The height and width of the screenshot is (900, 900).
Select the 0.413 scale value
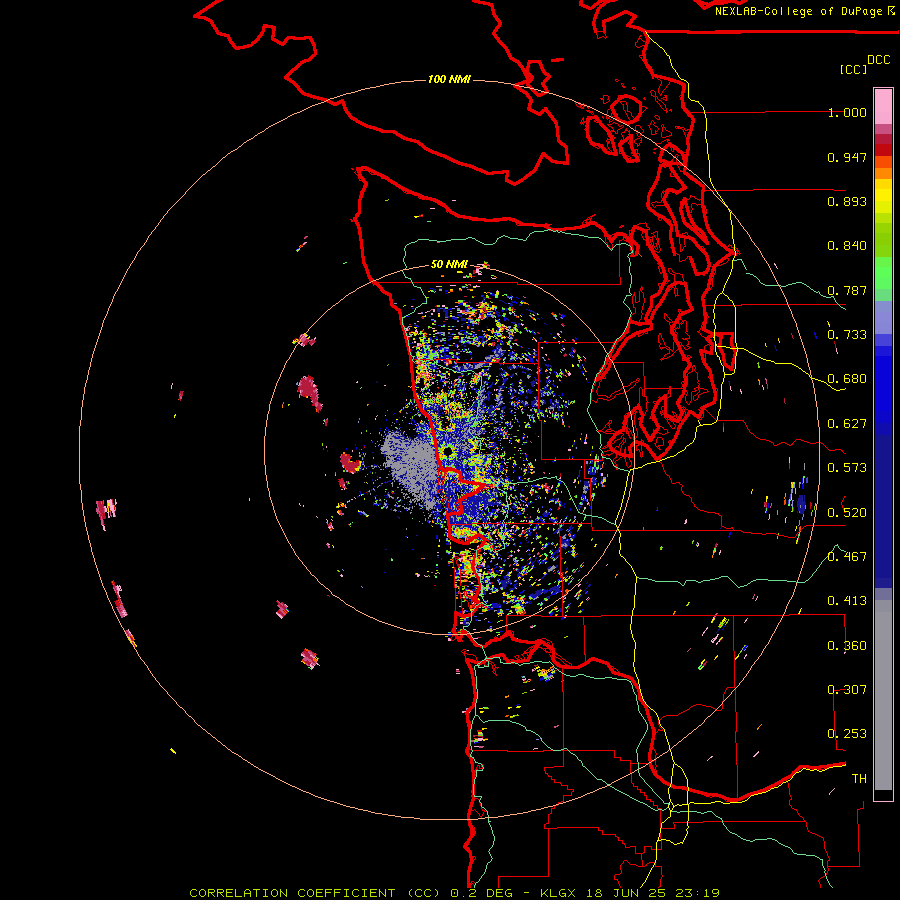pyautogui.click(x=847, y=601)
